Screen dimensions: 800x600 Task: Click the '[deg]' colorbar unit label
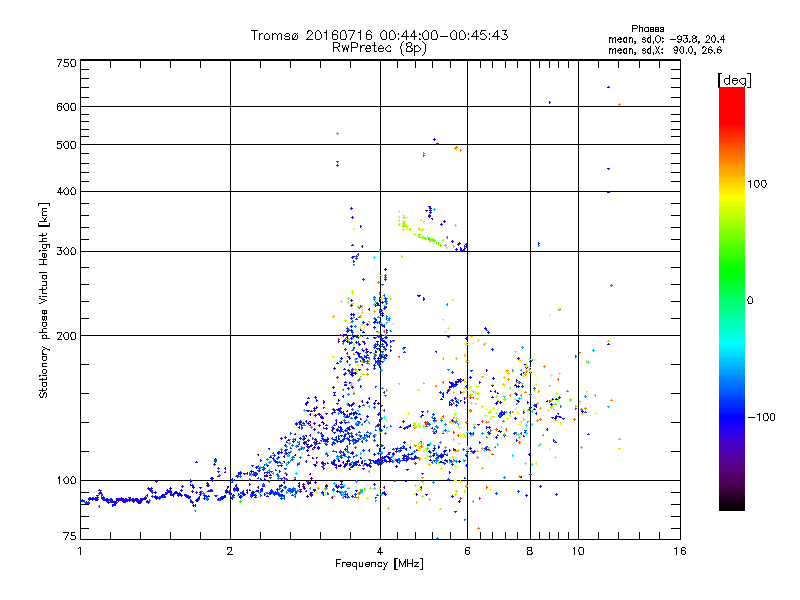click(x=734, y=80)
